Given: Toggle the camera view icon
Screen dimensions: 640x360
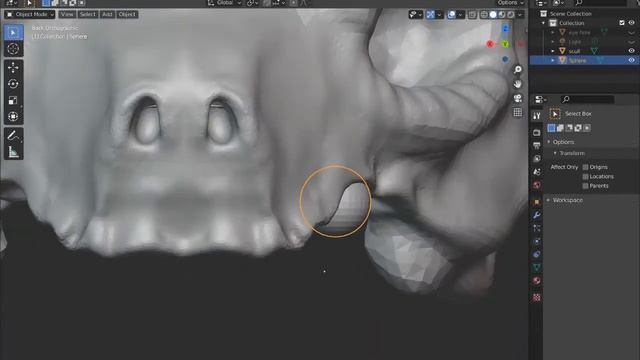Looking at the screenshot, I should (x=518, y=98).
